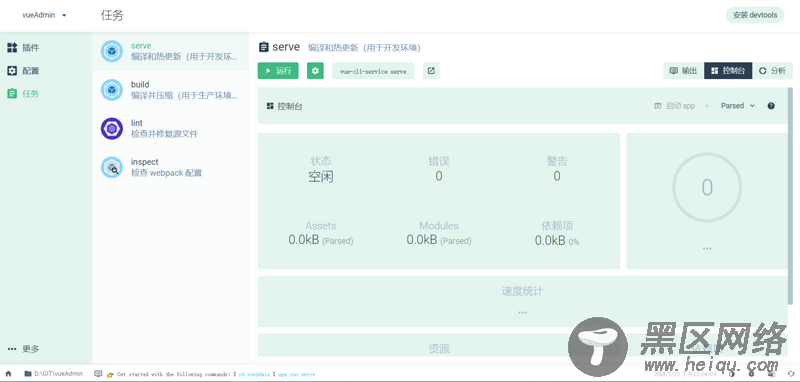Click the 错误 errors count
Screen dimensions: 800x382
439,176
